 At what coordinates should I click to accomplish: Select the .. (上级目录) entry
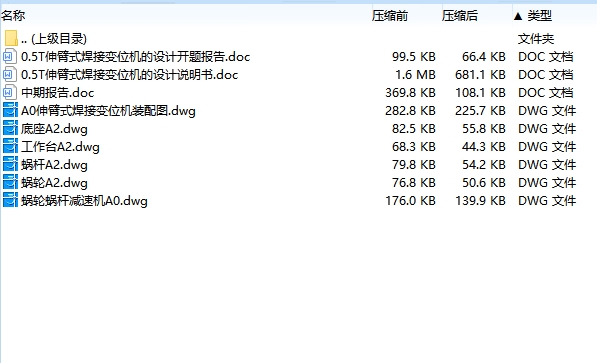click(54, 38)
